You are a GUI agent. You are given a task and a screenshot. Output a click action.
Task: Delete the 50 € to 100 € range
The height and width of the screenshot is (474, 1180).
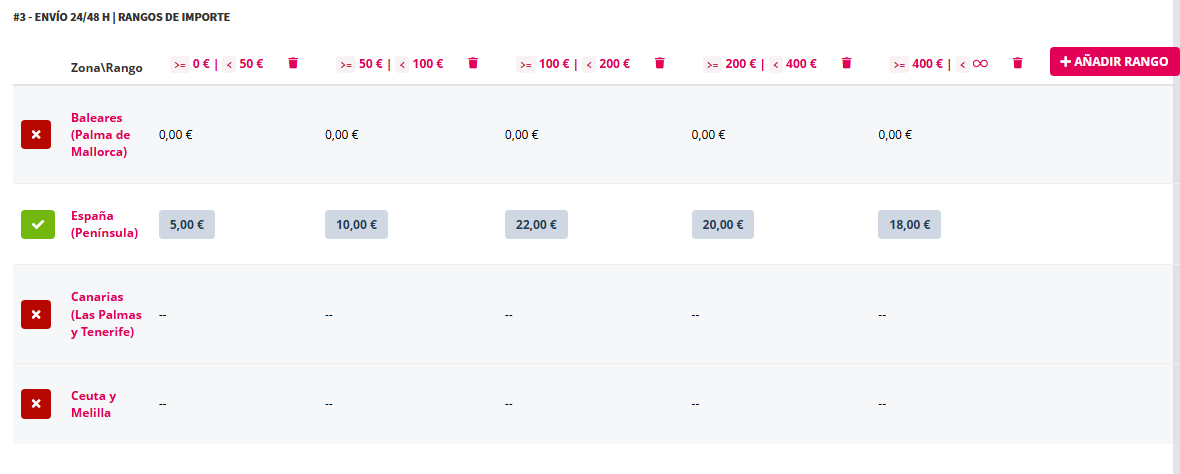(473, 63)
